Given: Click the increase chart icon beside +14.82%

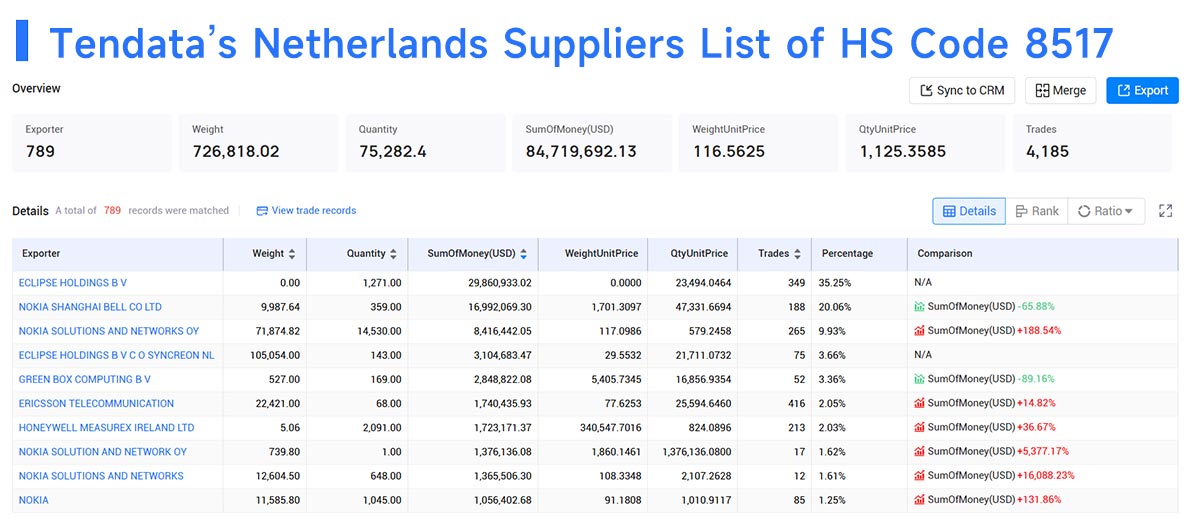Looking at the screenshot, I should 920,403.
